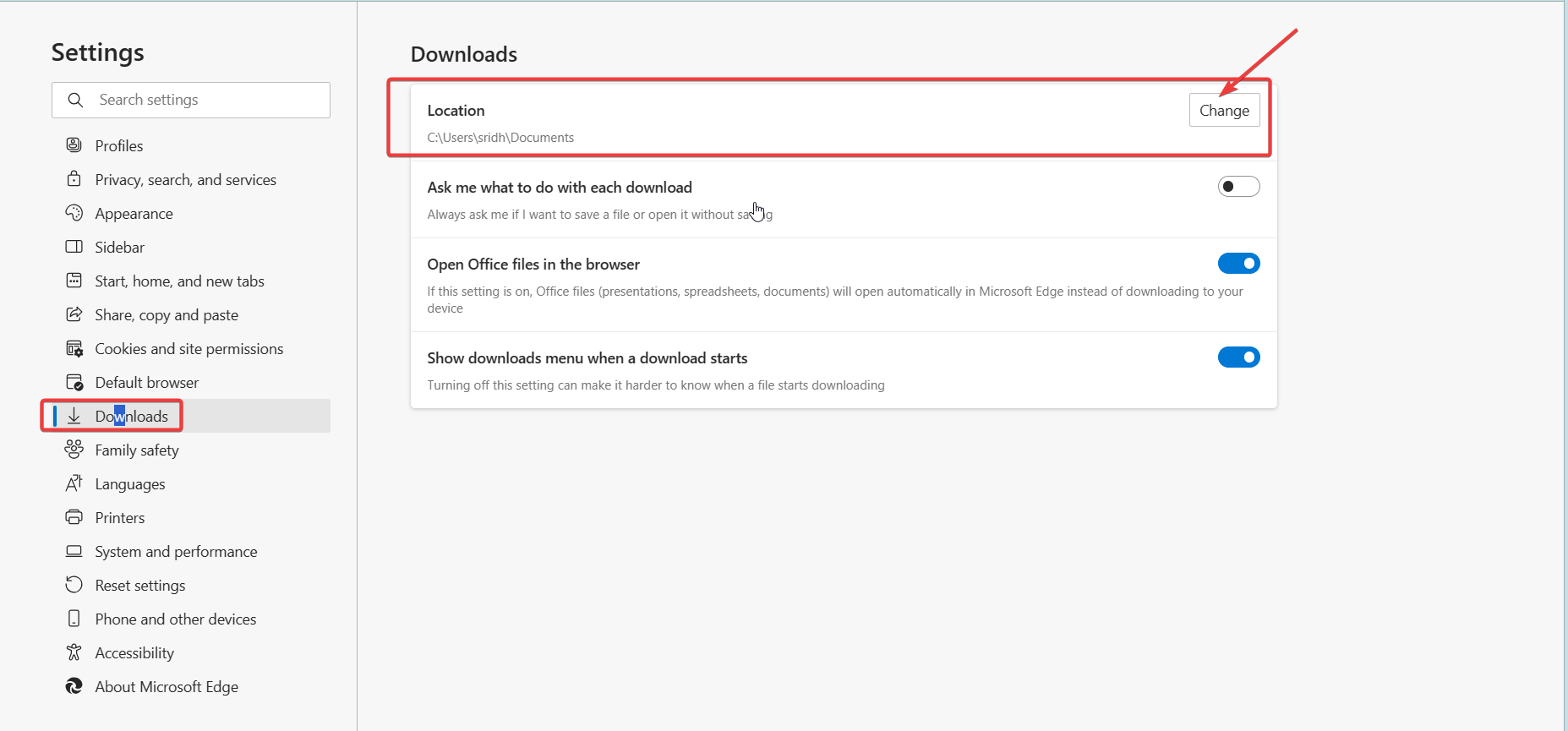Viewport: 1568px width, 731px height.
Task: Open Languages settings page
Action: (x=130, y=484)
